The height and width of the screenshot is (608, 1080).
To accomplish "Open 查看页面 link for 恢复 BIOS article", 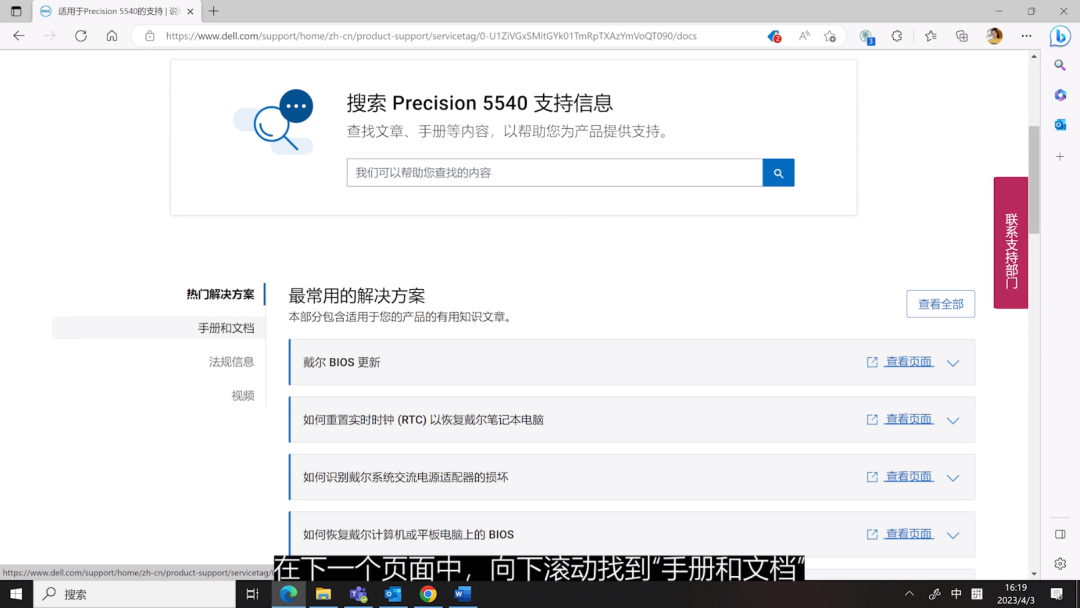I will [x=908, y=534].
